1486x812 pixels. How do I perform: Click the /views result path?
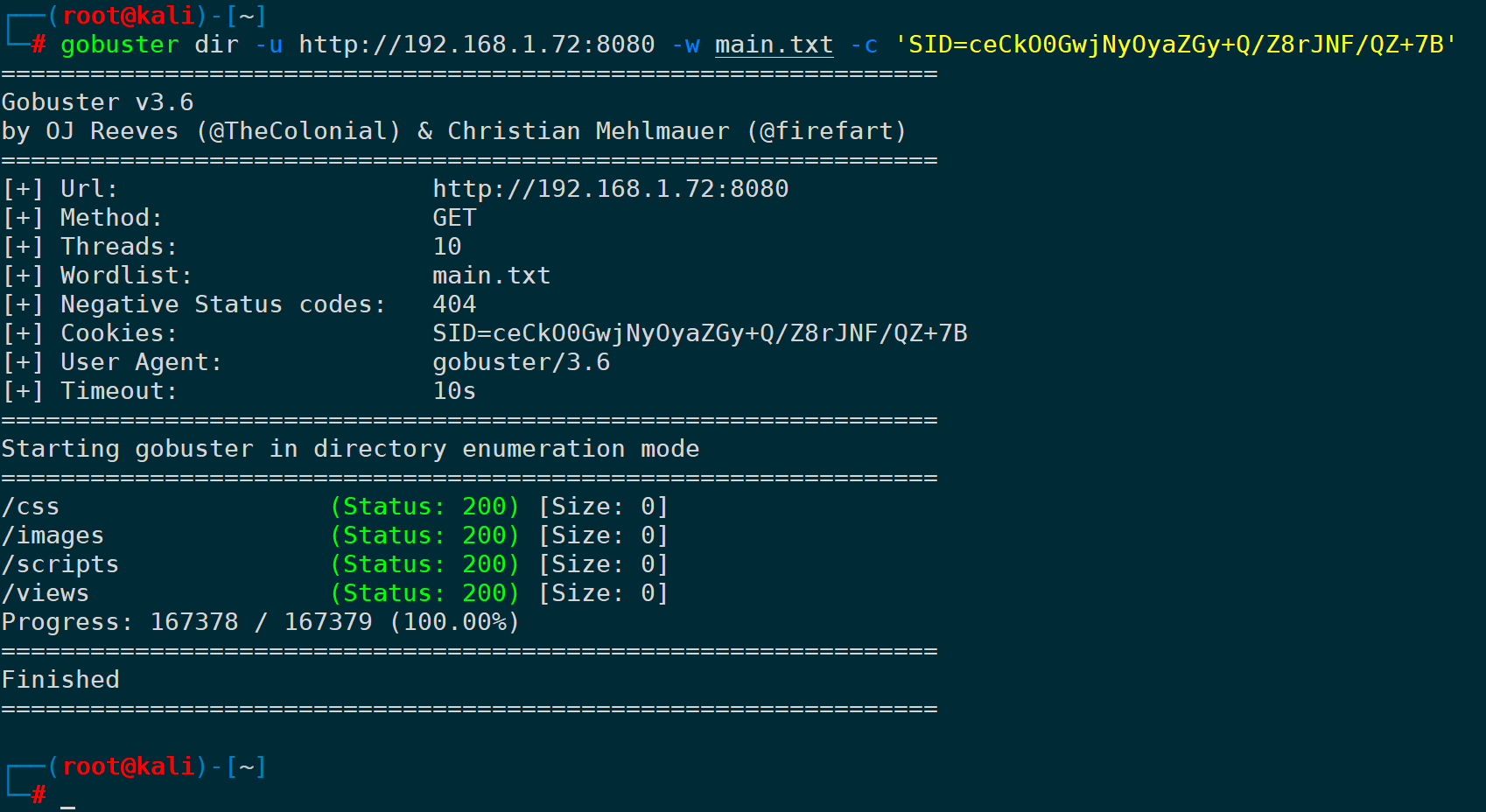coord(46,593)
